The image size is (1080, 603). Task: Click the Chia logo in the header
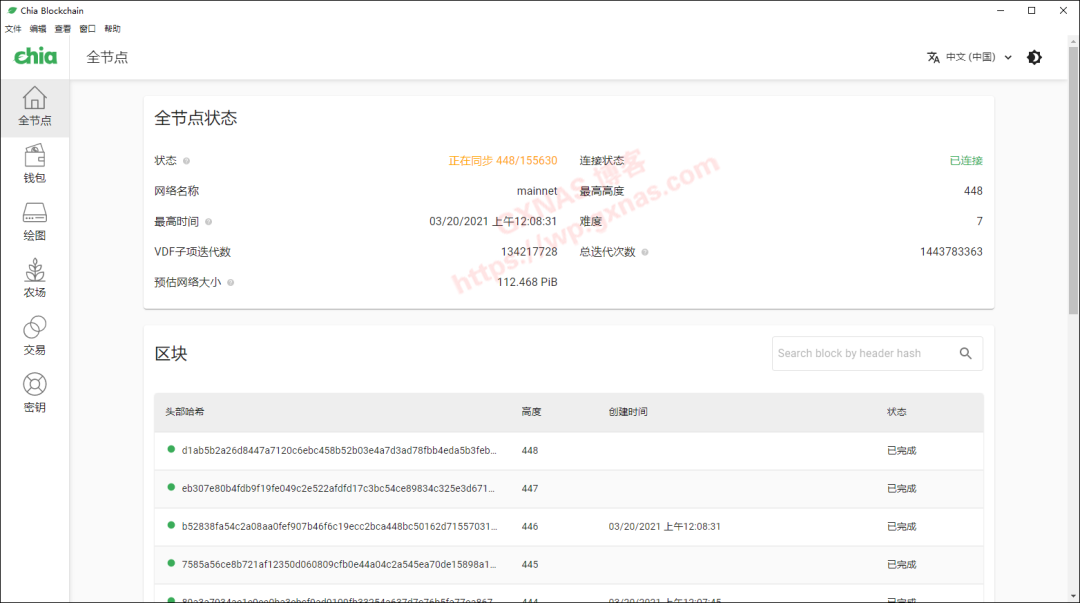[x=35, y=57]
